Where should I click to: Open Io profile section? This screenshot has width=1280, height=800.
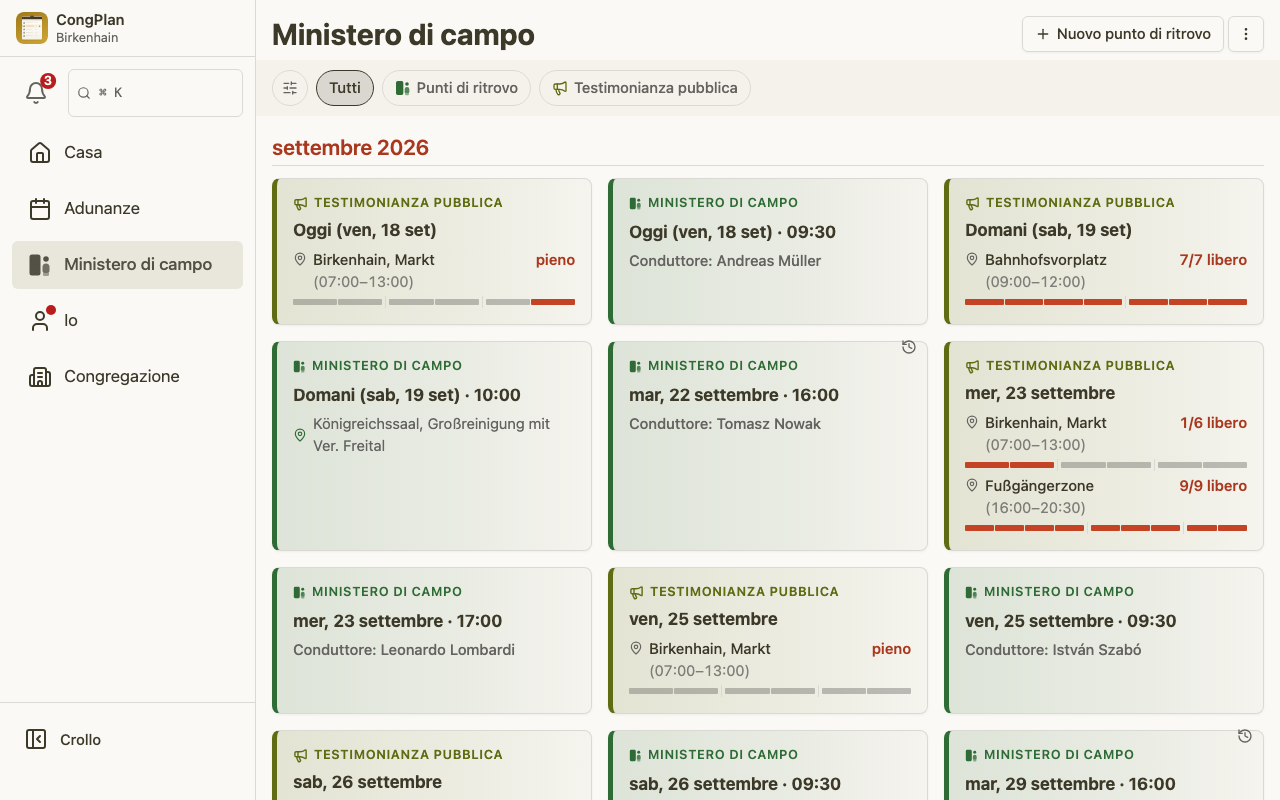[x=127, y=321]
